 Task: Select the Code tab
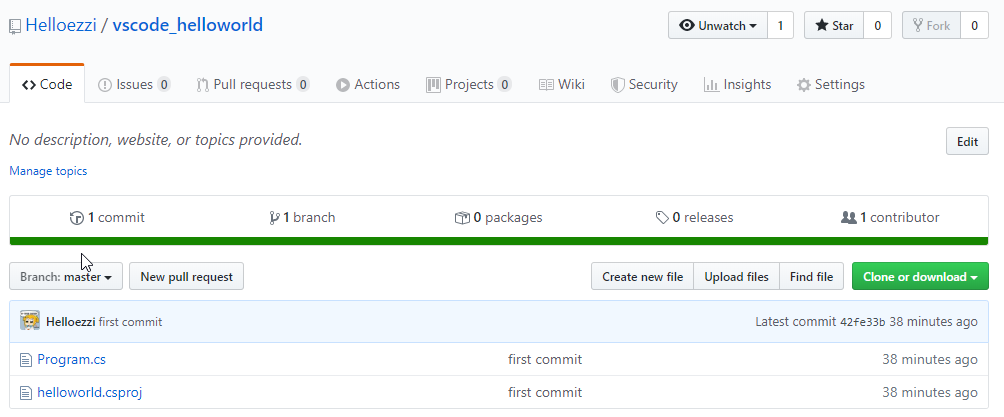click(47, 85)
